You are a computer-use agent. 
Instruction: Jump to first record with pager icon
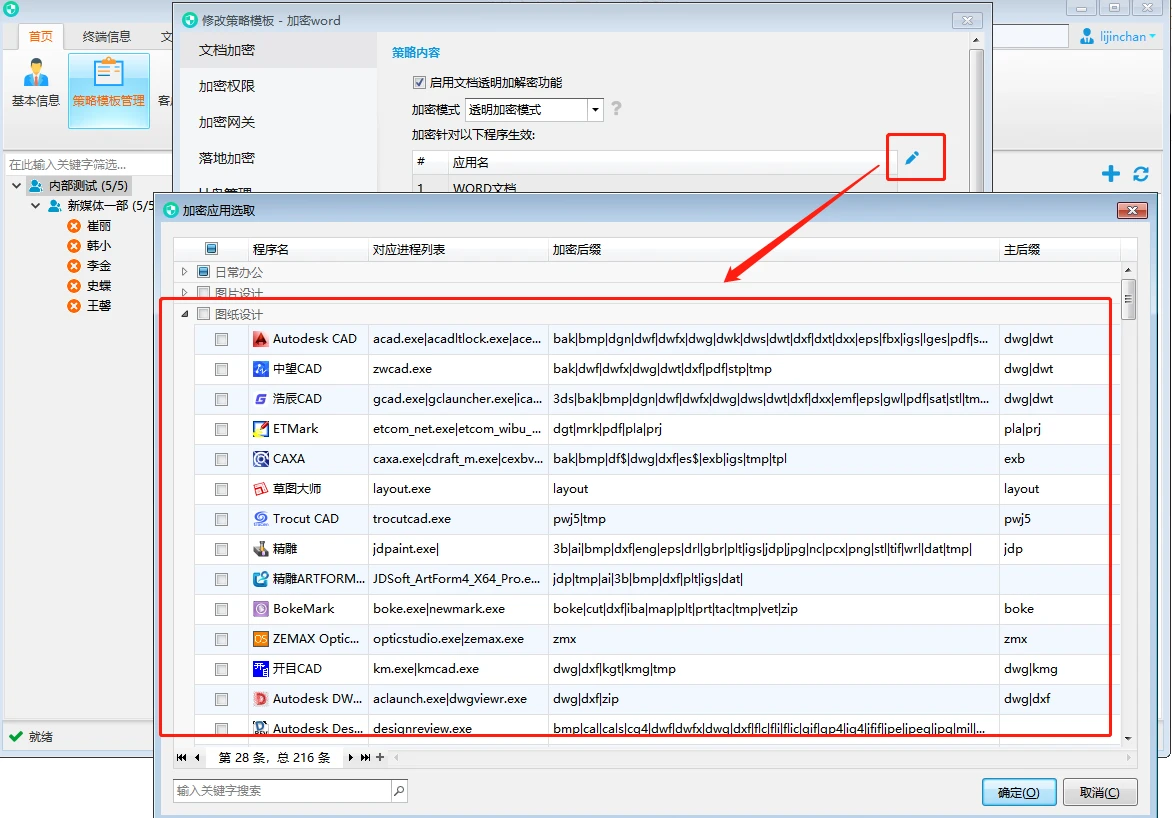(181, 757)
